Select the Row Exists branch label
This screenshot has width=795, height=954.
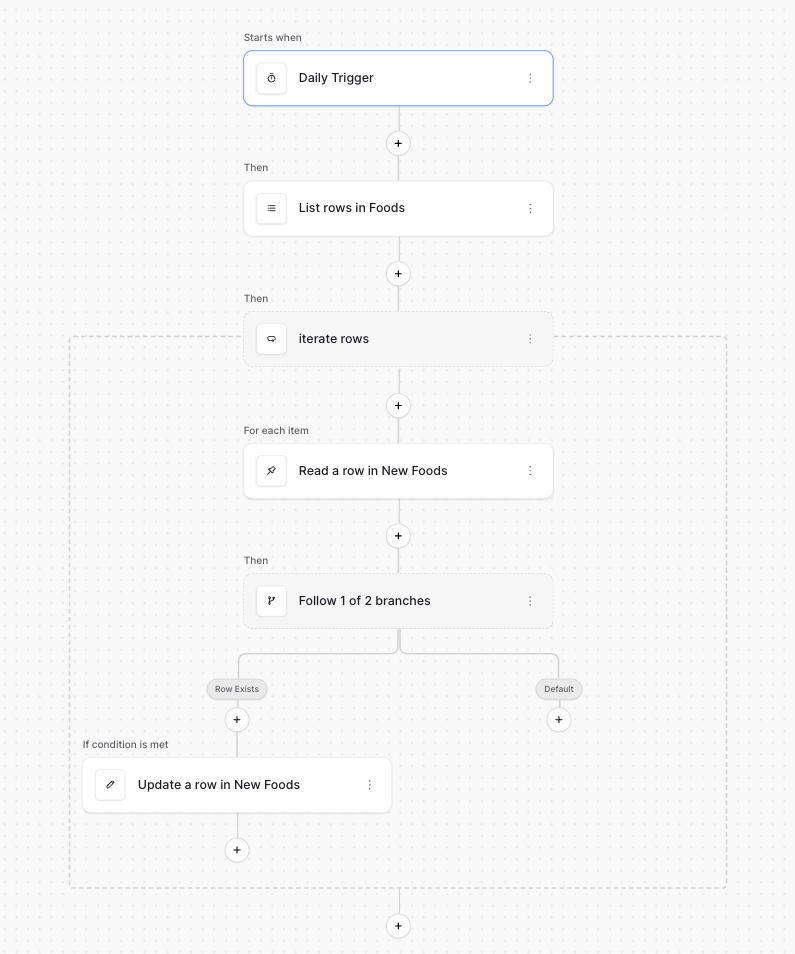click(237, 689)
